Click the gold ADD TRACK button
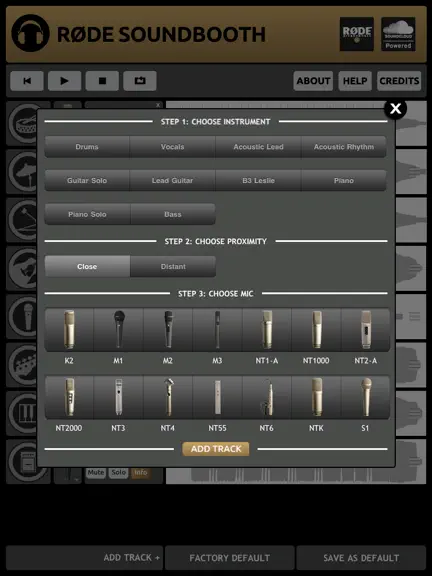The width and height of the screenshot is (432, 576). click(216, 449)
